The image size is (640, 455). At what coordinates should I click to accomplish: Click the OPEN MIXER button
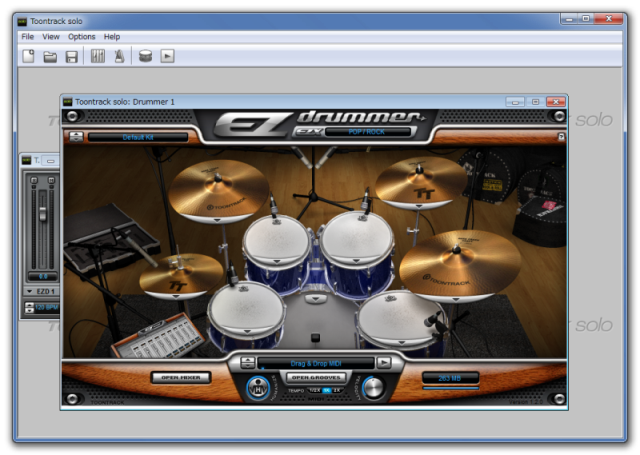181,377
